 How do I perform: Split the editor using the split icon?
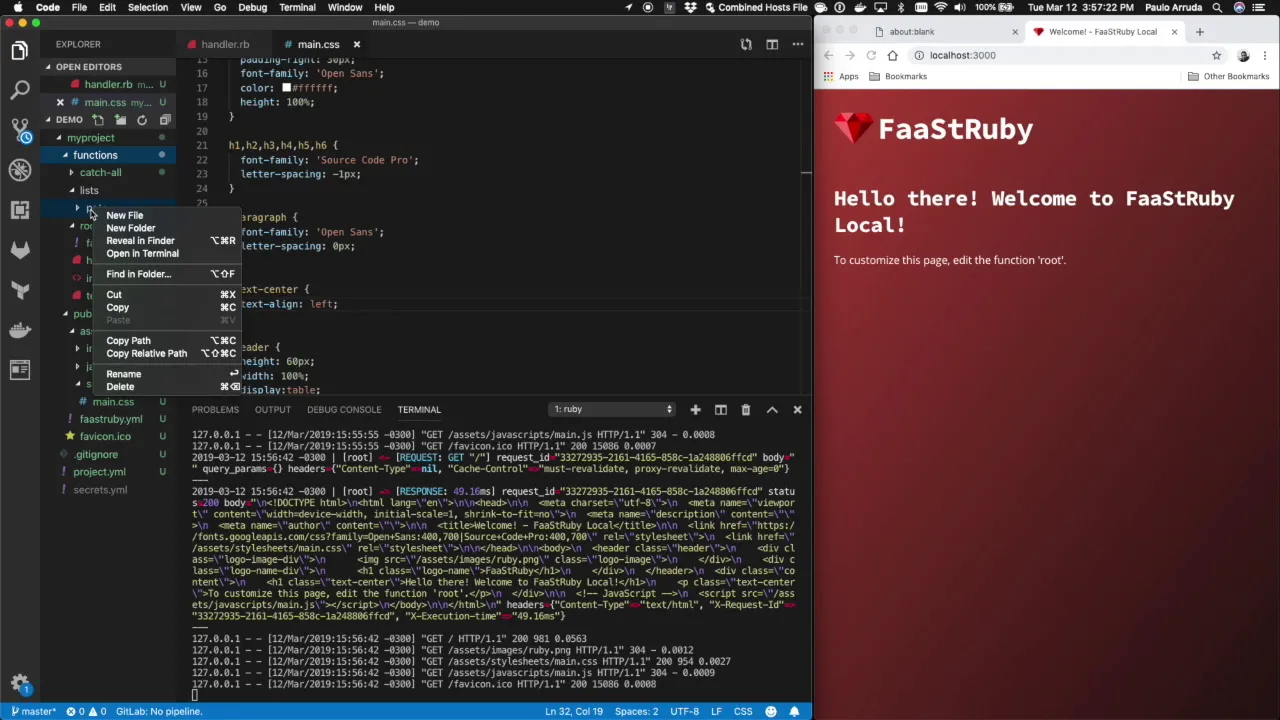[772, 44]
